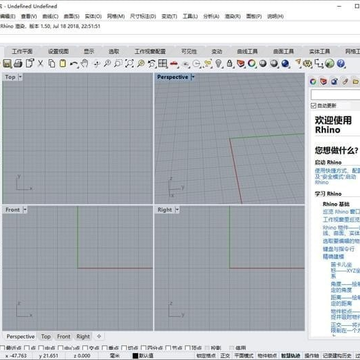Switch to the 实体工具 toolbar tab

pyautogui.click(x=319, y=51)
